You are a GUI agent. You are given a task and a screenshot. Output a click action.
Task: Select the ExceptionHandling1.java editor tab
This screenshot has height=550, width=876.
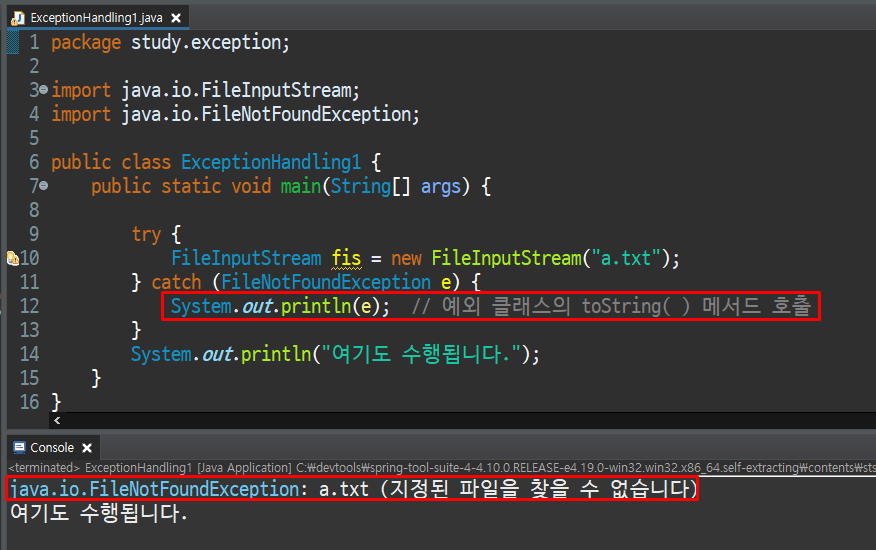[x=96, y=18]
